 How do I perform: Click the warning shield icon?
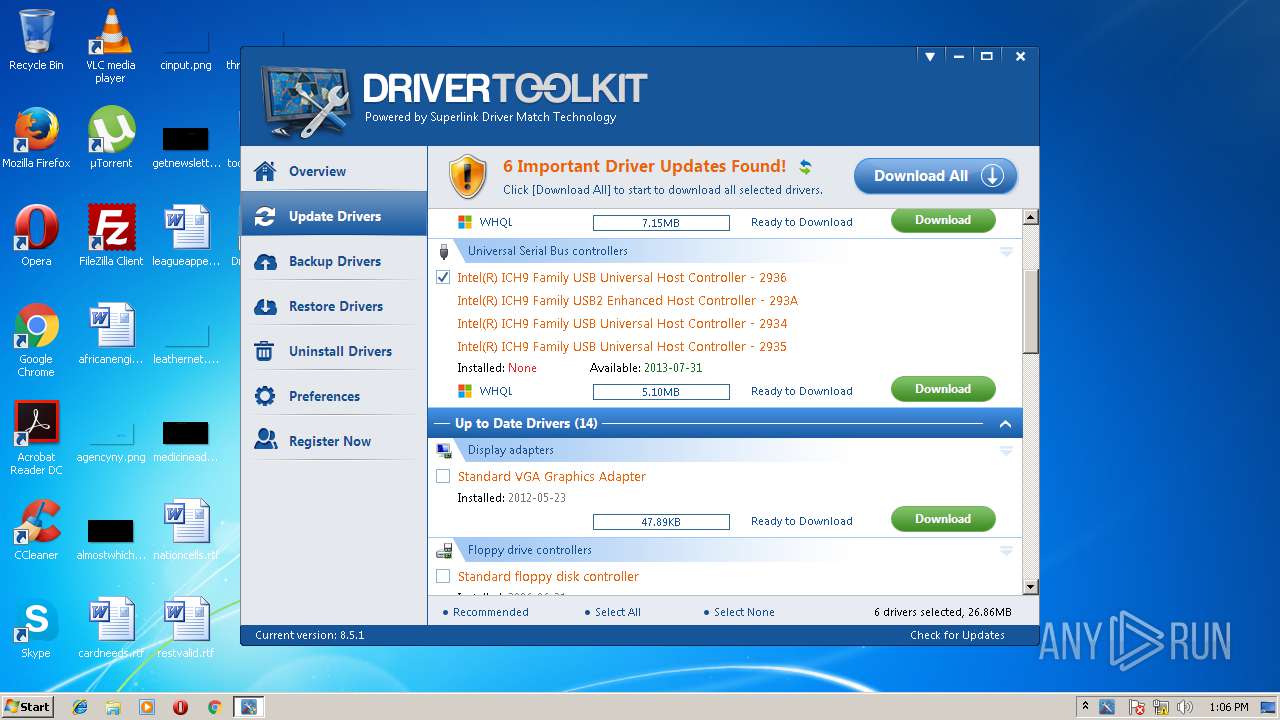tap(467, 176)
